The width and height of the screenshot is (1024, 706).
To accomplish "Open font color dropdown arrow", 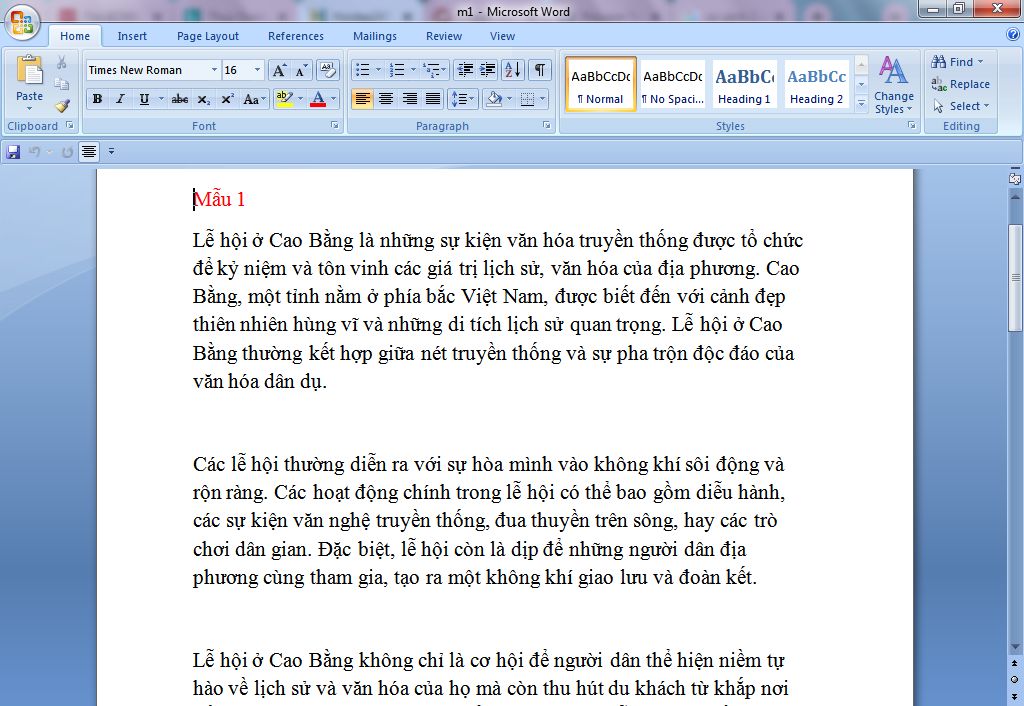I will click(333, 99).
